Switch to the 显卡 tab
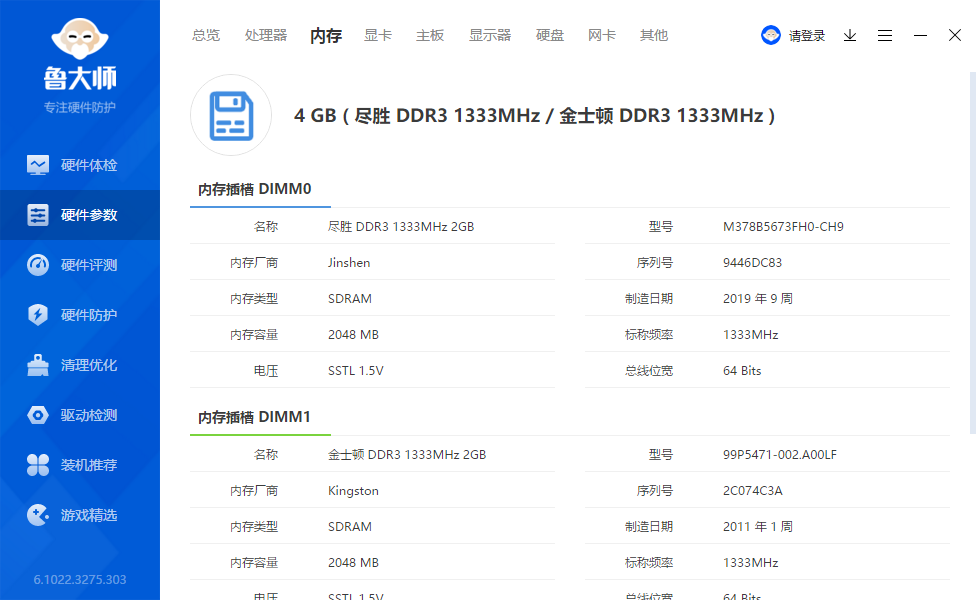This screenshot has height=600, width=980. tap(378, 36)
